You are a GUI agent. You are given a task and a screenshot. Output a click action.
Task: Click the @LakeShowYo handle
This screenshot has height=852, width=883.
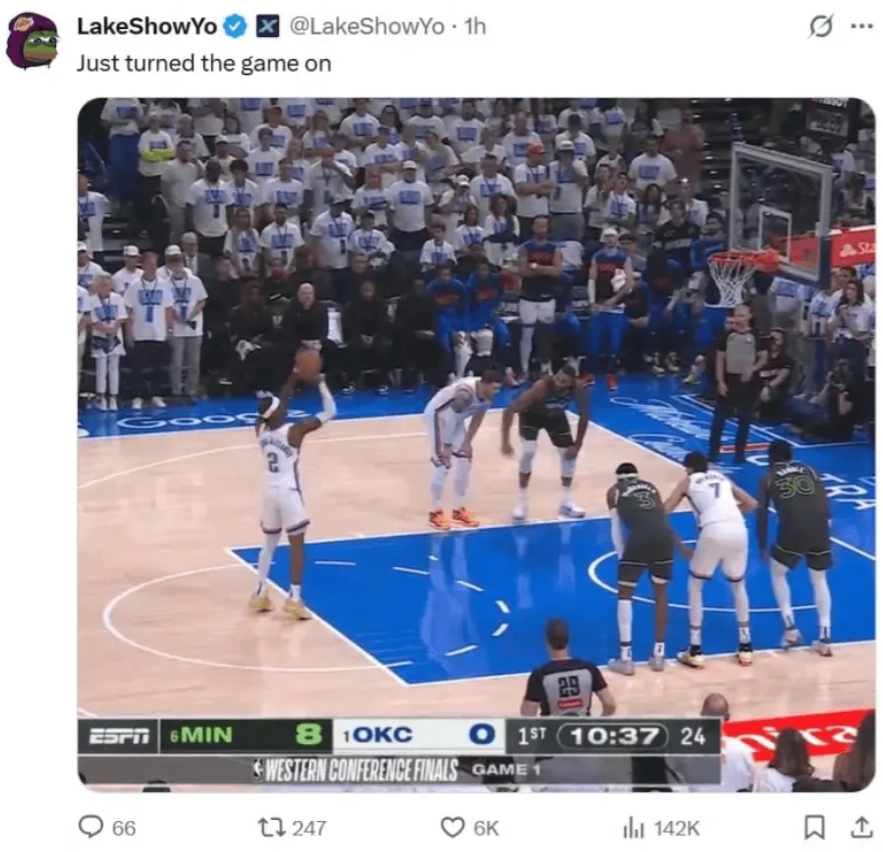tap(367, 26)
